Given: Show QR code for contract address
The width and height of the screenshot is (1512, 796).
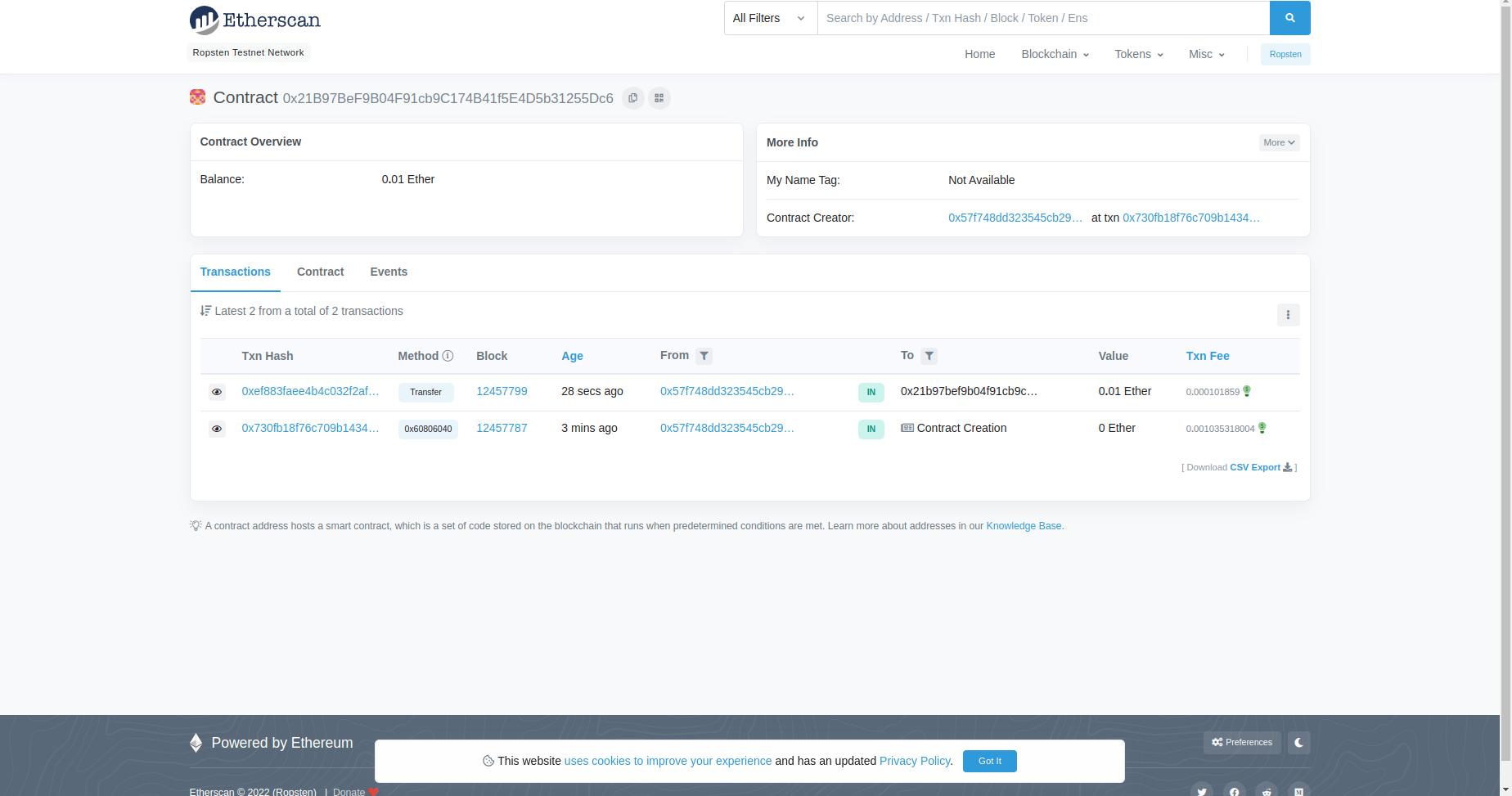Looking at the screenshot, I should tap(659, 98).
